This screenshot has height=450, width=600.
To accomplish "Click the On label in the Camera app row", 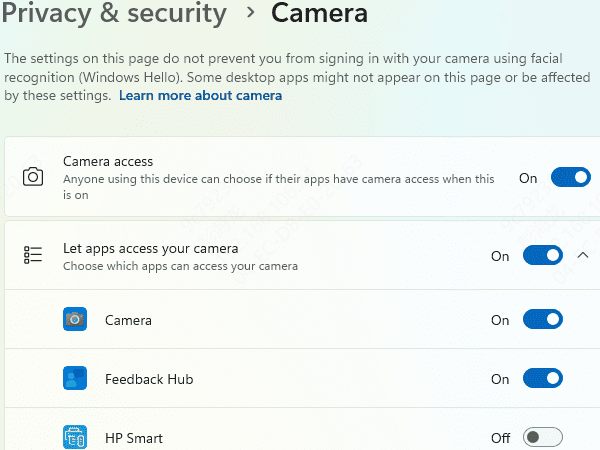I will pyautogui.click(x=500, y=320).
